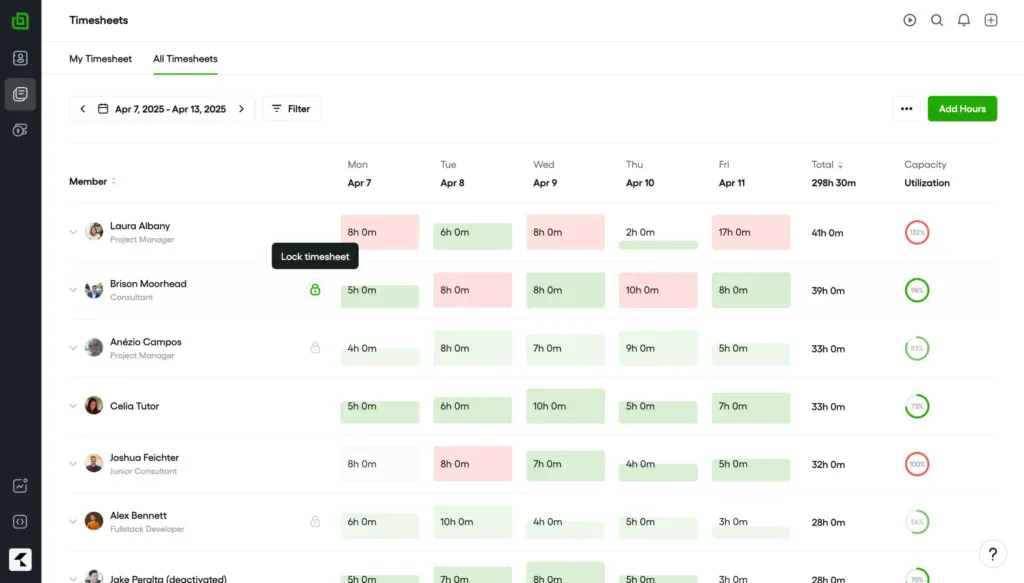Toggle the lock for Anézio Campos

[x=315, y=348]
